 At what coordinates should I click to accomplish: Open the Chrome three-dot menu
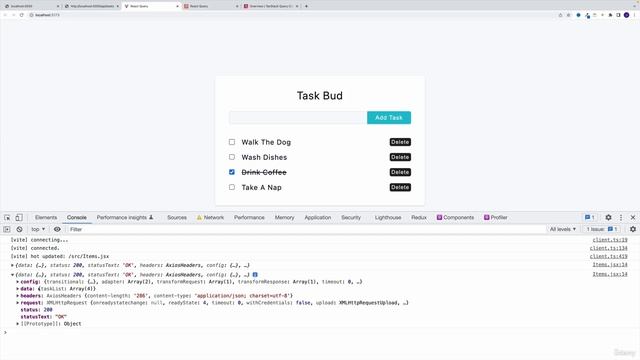[x=634, y=15]
